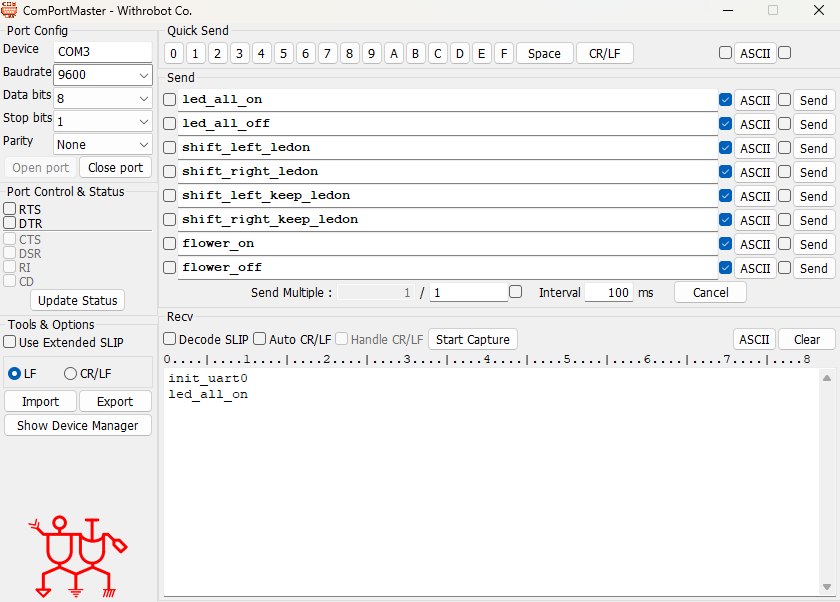Click ASCII button in shift_right_keep_ledon row
840x602 pixels.
pos(755,221)
